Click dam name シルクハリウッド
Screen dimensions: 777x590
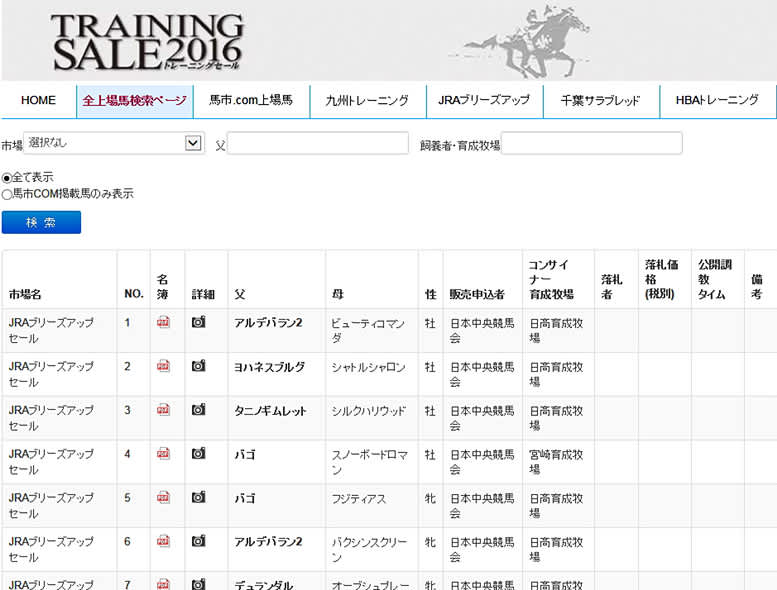pos(368,411)
